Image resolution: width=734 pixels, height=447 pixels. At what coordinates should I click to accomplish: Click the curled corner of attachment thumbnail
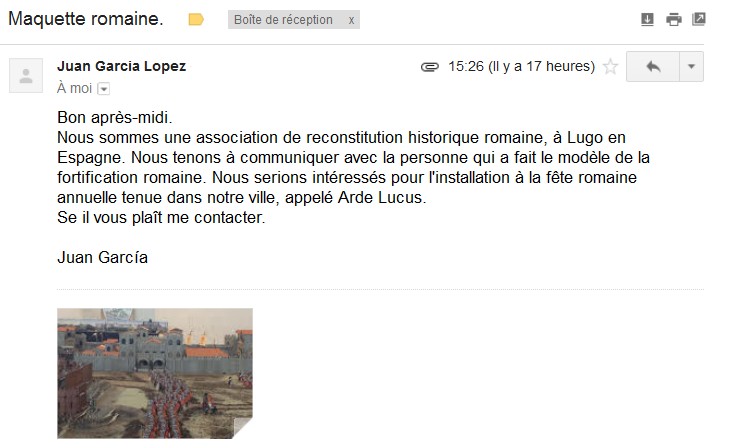(242, 428)
